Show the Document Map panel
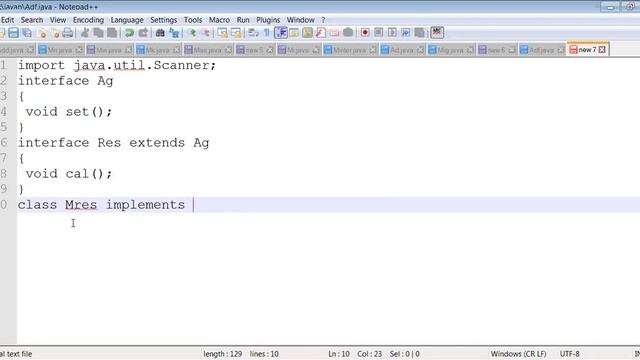 (307, 33)
